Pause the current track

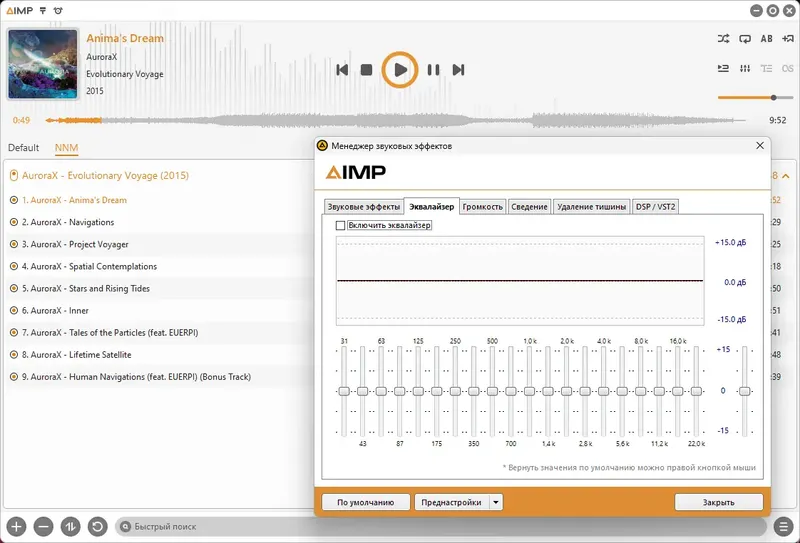[x=433, y=70]
